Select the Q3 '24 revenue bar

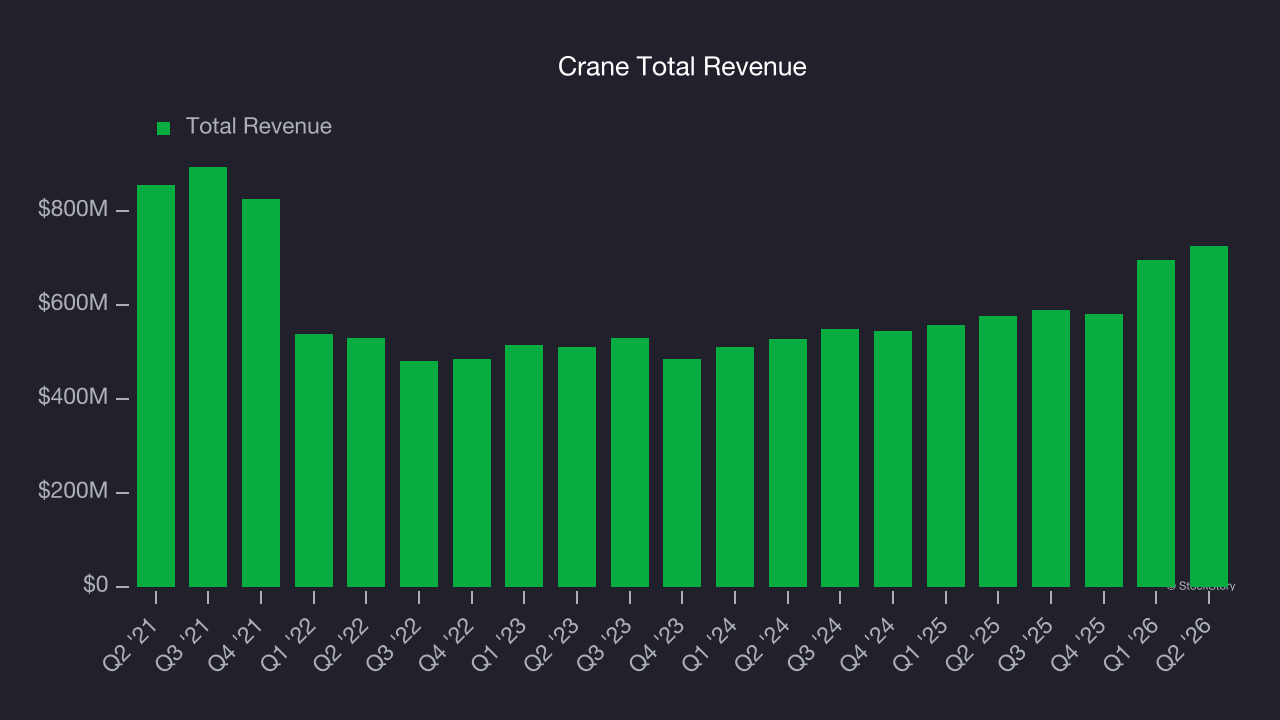click(x=840, y=458)
